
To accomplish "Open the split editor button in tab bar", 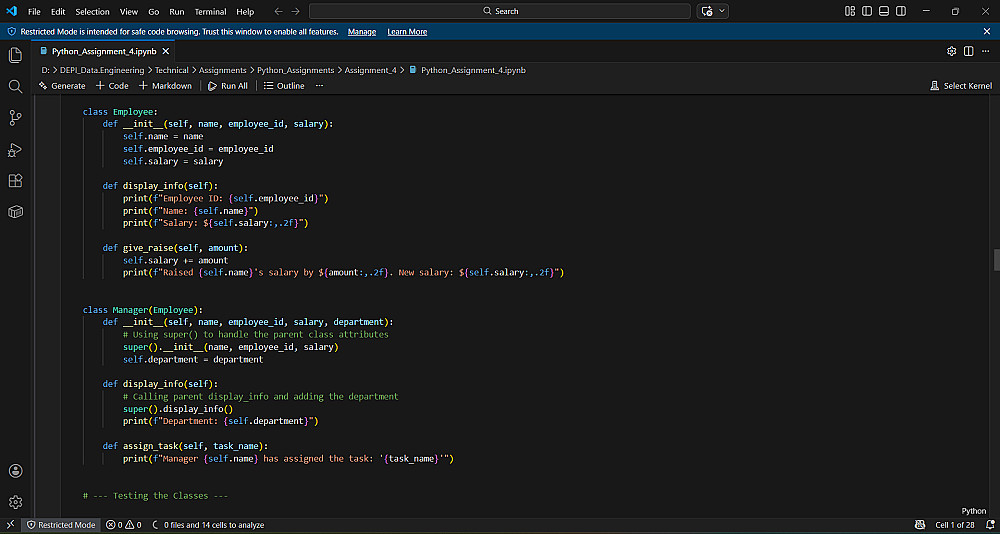I will pyautogui.click(x=968, y=51).
